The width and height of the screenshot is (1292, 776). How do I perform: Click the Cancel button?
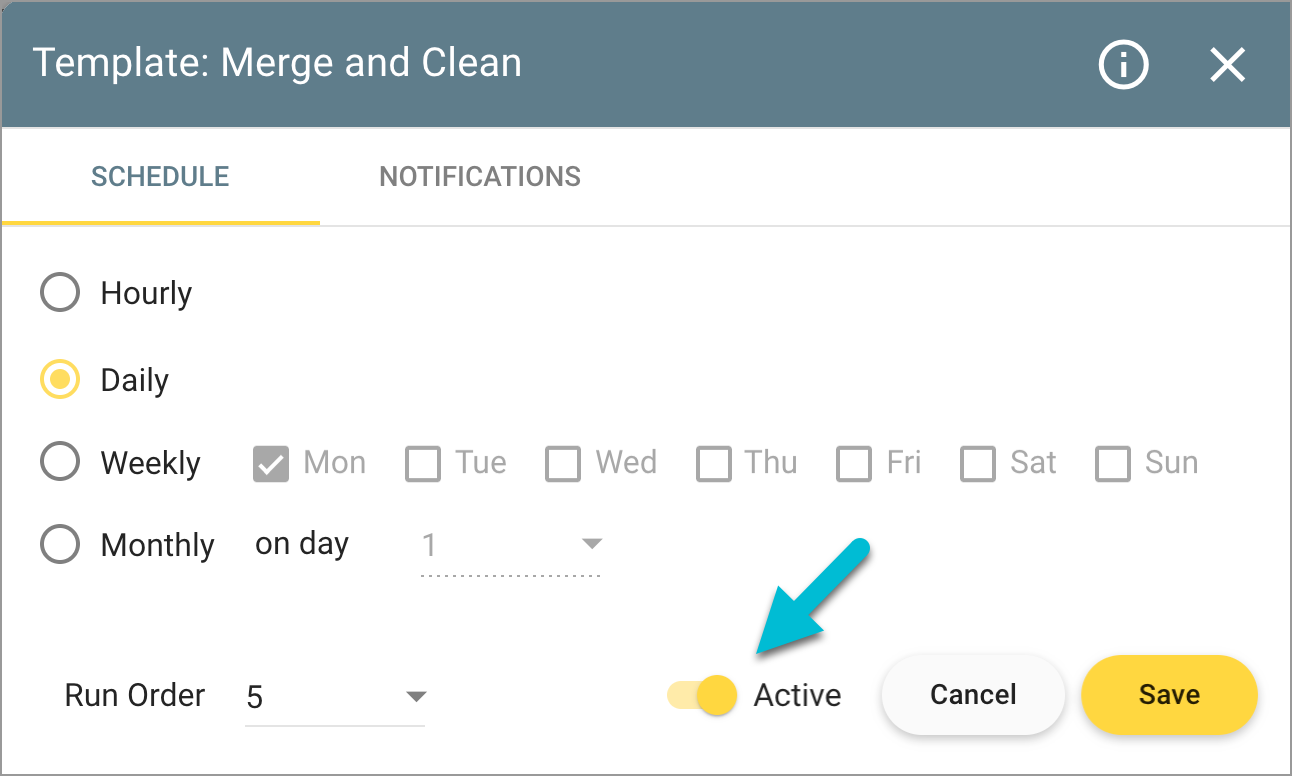tap(971, 695)
